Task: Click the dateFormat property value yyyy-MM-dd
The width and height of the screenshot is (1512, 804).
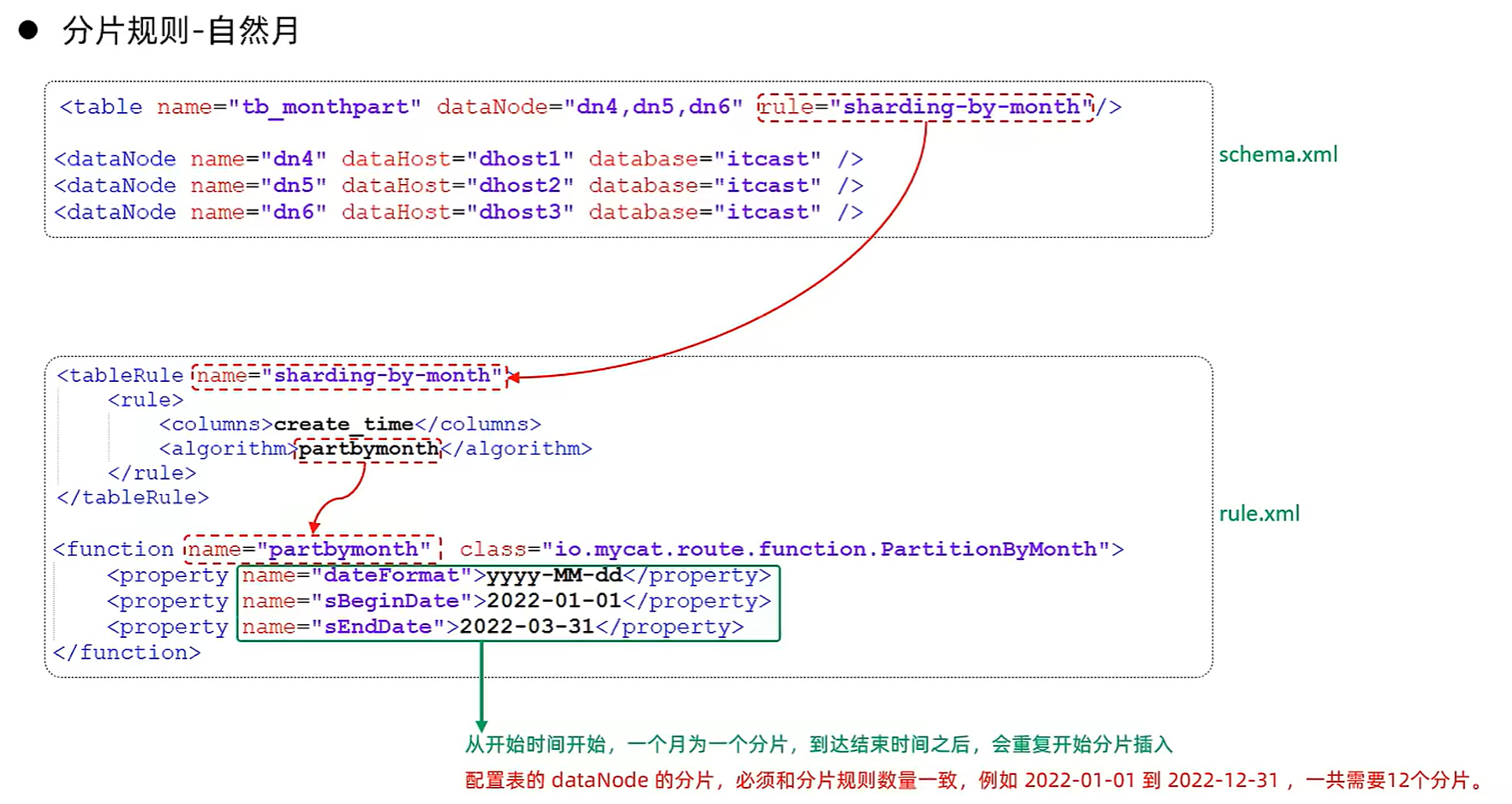Action: 554,575
